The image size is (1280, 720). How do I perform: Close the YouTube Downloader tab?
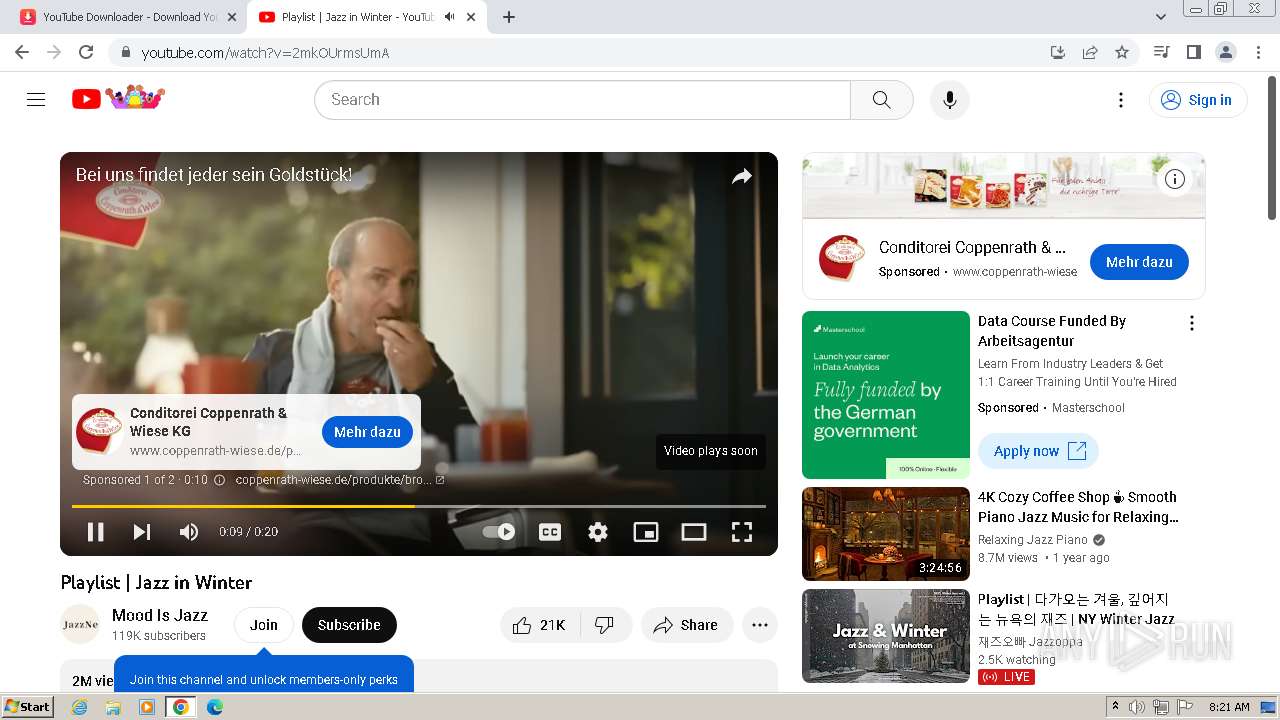pyautogui.click(x=232, y=17)
